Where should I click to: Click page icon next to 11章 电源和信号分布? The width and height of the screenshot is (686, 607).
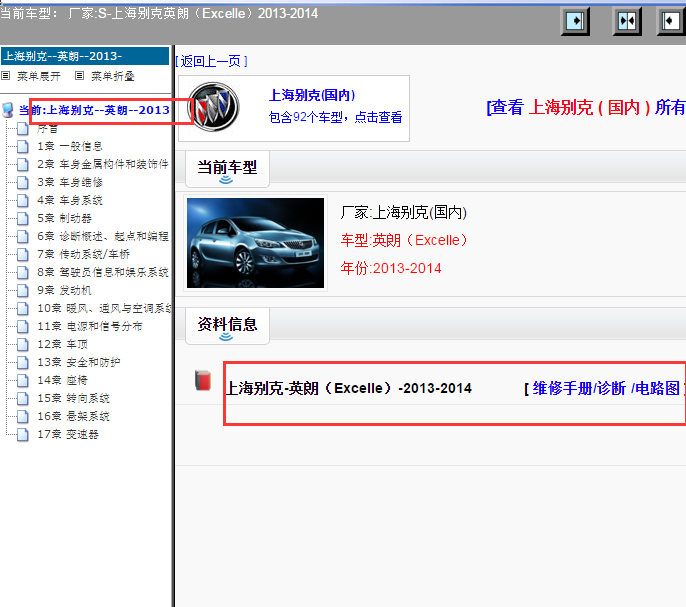point(23,326)
